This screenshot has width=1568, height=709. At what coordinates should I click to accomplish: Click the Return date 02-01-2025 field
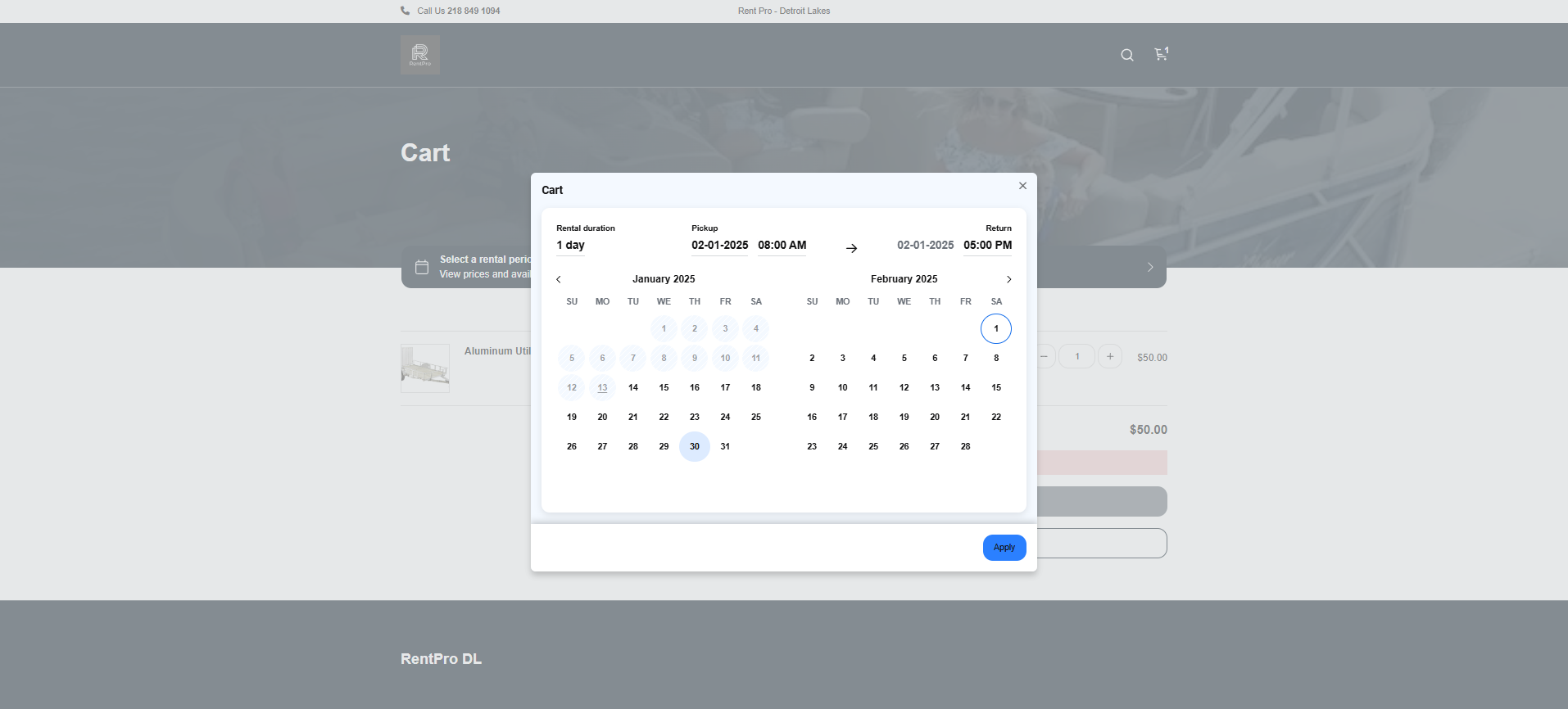click(x=926, y=246)
